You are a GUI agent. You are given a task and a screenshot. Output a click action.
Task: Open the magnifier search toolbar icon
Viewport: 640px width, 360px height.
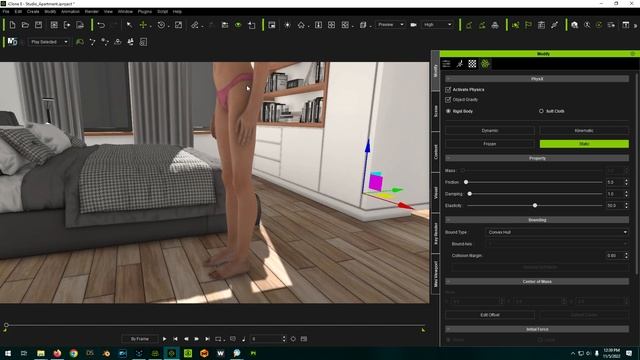[587, 25]
